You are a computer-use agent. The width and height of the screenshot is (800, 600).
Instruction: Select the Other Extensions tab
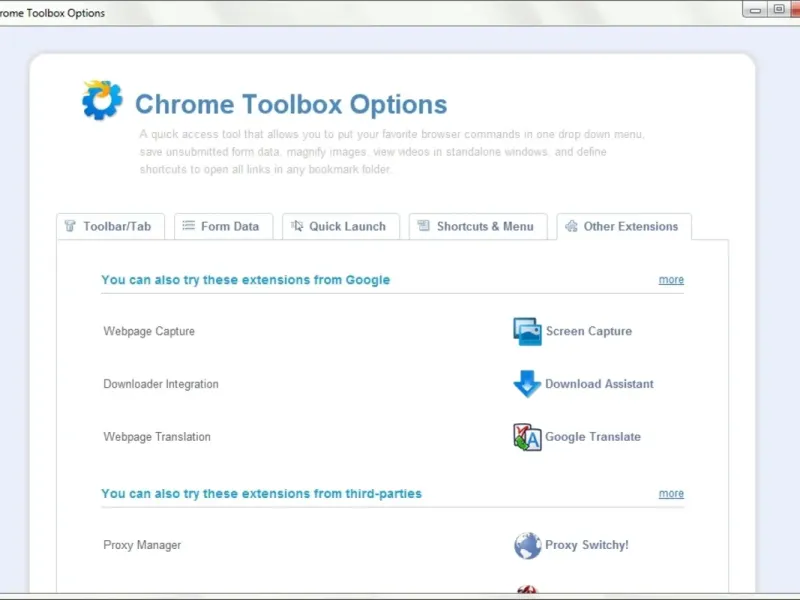click(x=624, y=226)
